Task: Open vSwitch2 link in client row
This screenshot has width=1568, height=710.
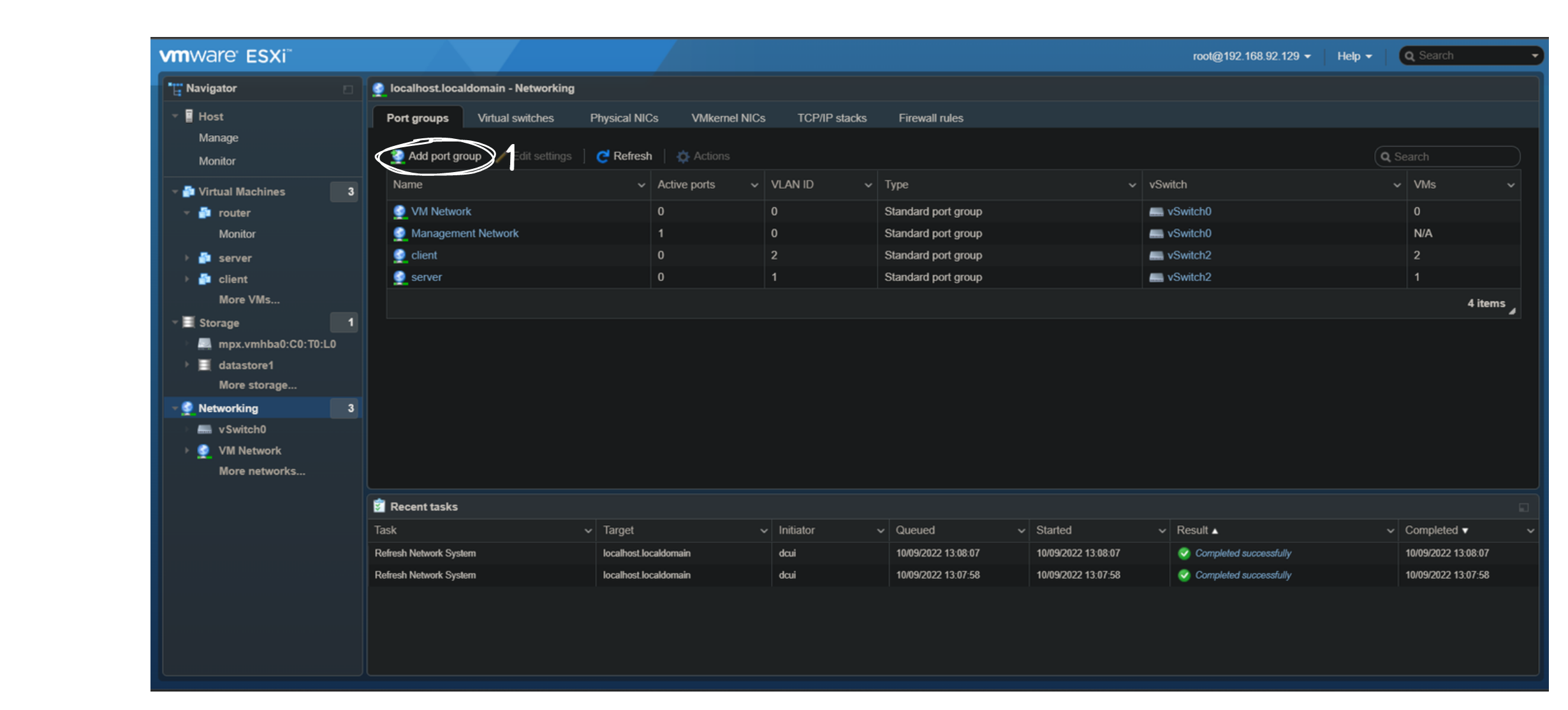Action: [x=1189, y=255]
